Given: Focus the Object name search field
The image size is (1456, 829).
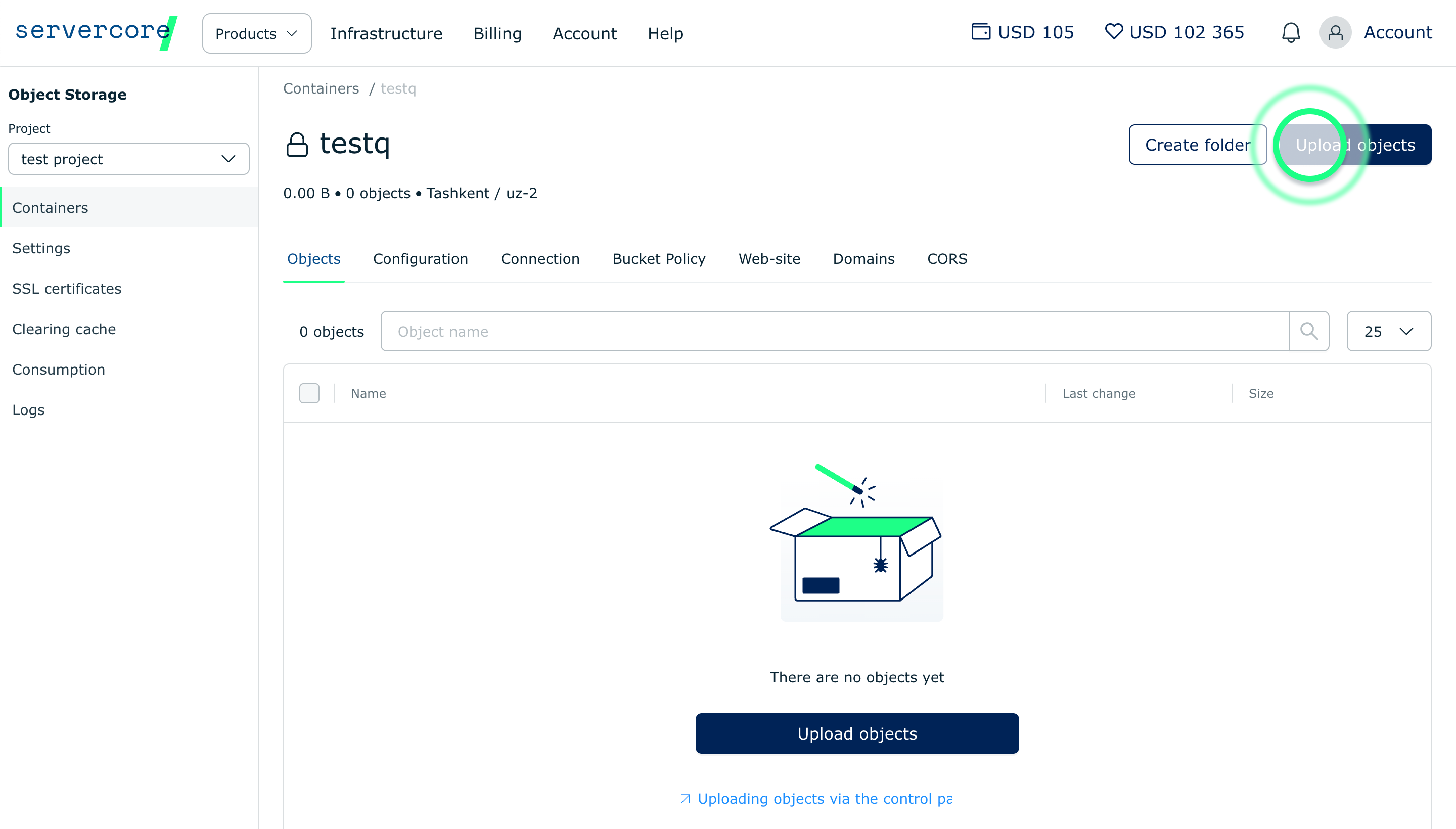Looking at the screenshot, I should pyautogui.click(x=834, y=331).
